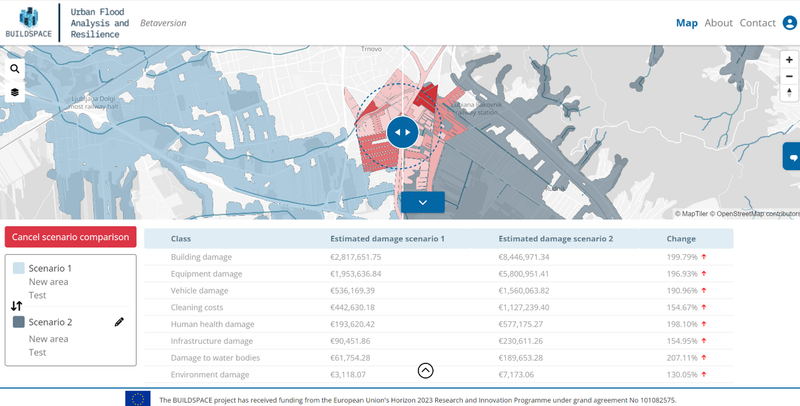This screenshot has width=800, height=406.
Task: Click the Scenario 1 light blue swatch
Action: [x=19, y=268]
